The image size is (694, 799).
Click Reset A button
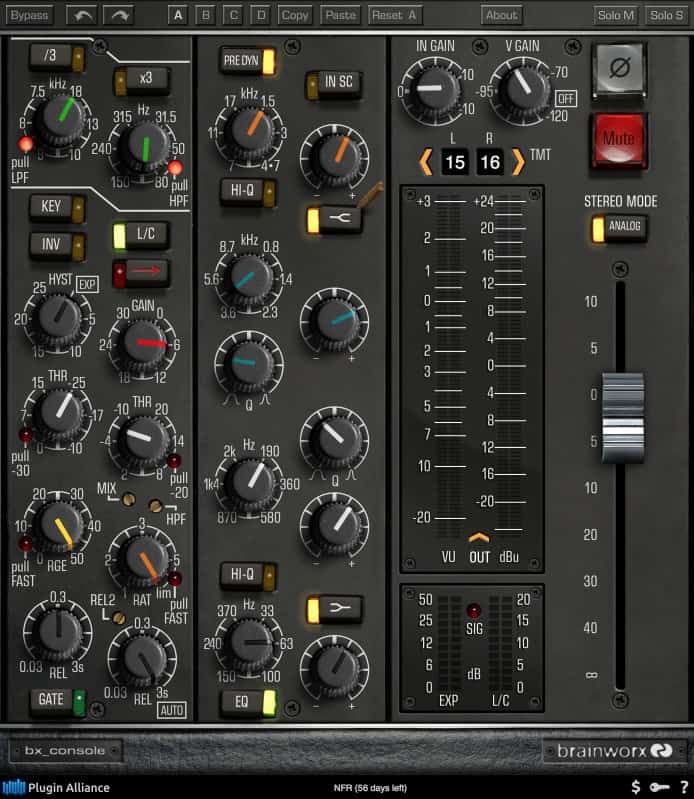coord(394,15)
